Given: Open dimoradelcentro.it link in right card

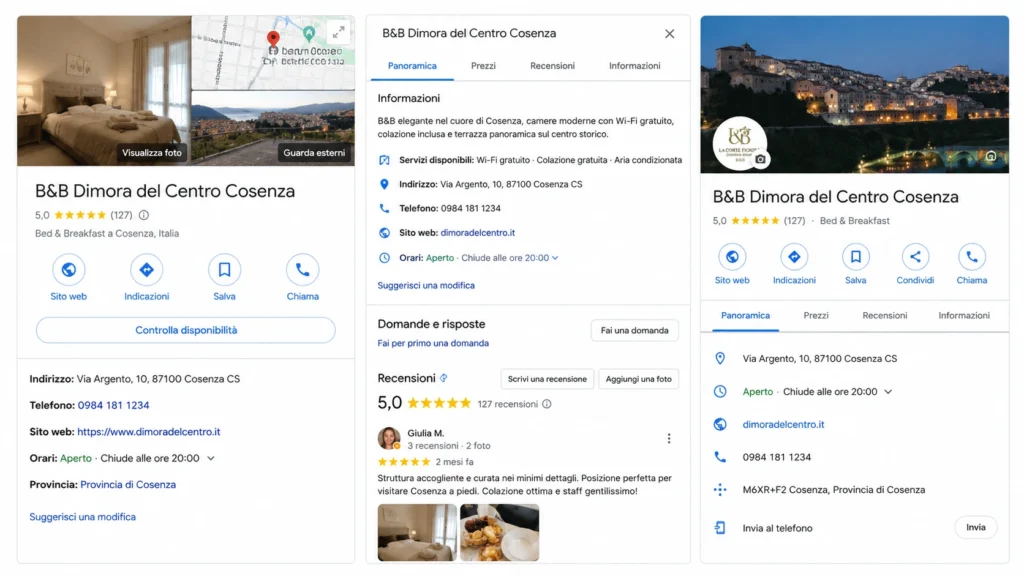Looking at the screenshot, I should pos(783,424).
